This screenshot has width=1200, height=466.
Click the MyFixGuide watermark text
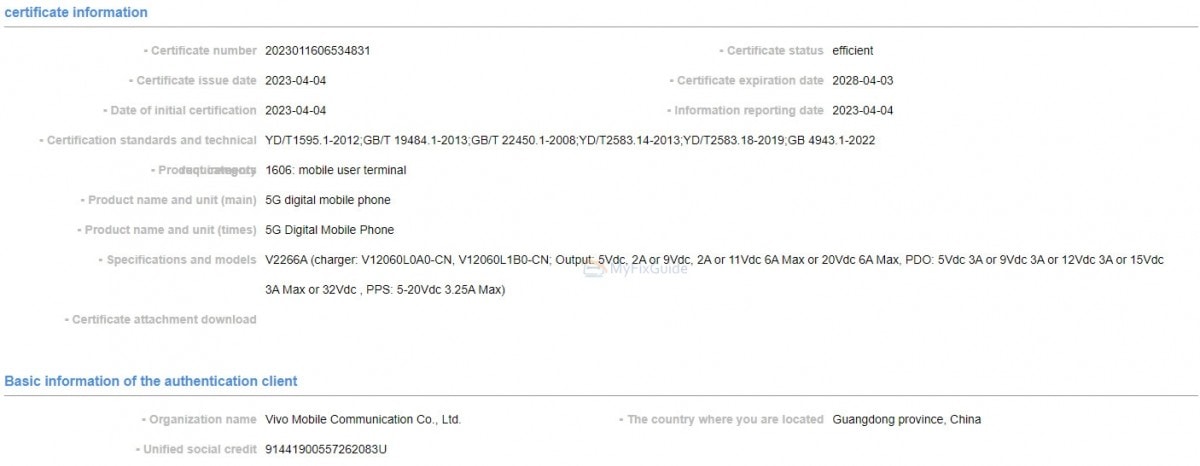click(x=648, y=269)
